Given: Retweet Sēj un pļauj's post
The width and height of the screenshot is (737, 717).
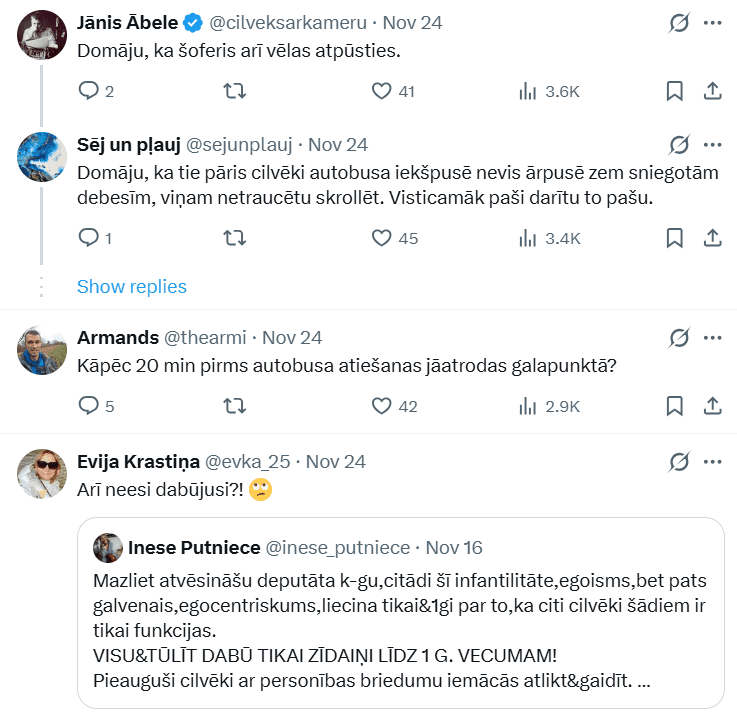Looking at the screenshot, I should tap(234, 238).
